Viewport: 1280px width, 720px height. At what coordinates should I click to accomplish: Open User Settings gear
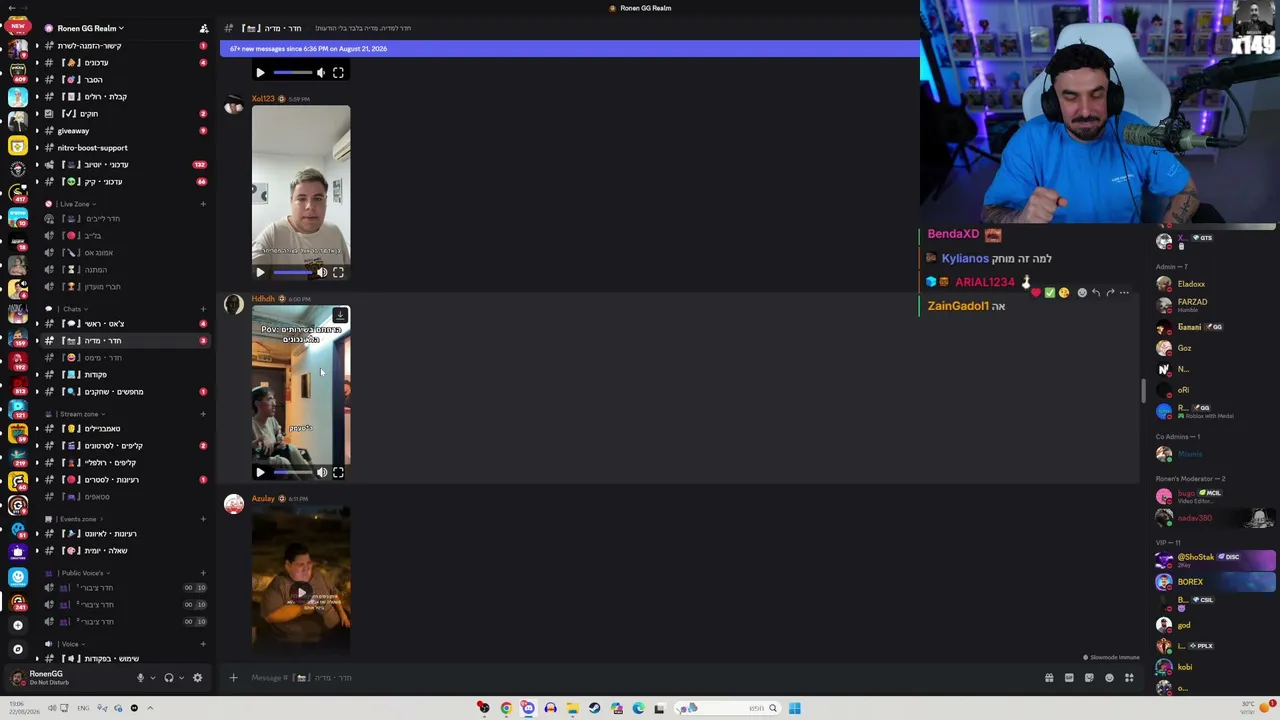point(197,678)
